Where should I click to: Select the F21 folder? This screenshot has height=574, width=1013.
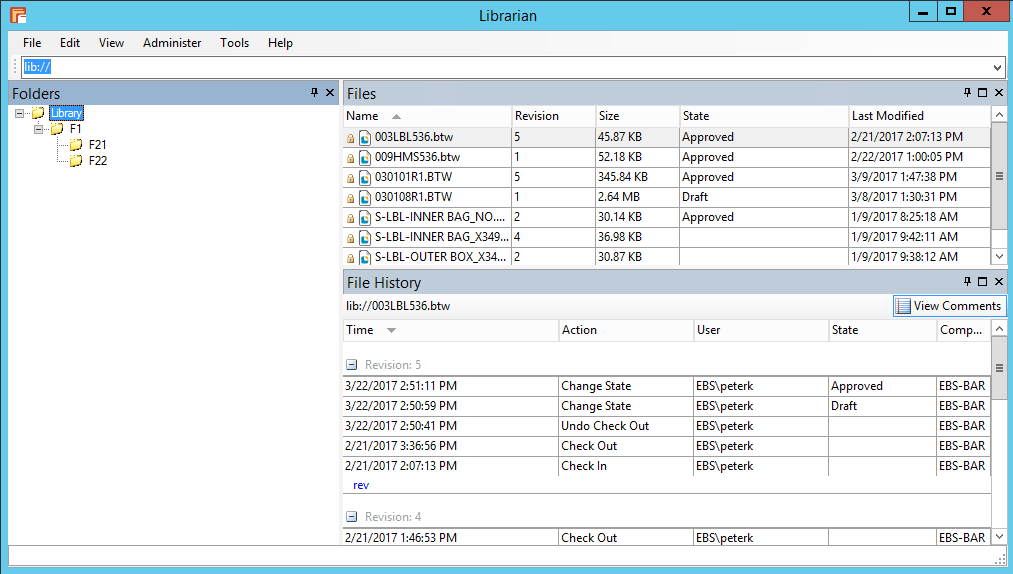click(x=98, y=145)
